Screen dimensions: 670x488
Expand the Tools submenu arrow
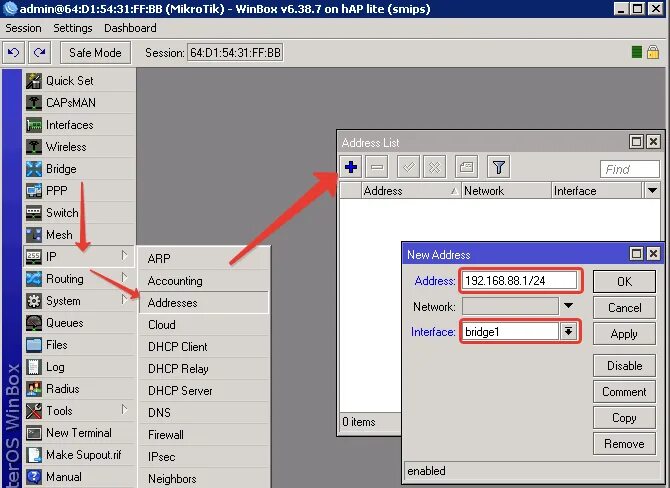click(124, 409)
